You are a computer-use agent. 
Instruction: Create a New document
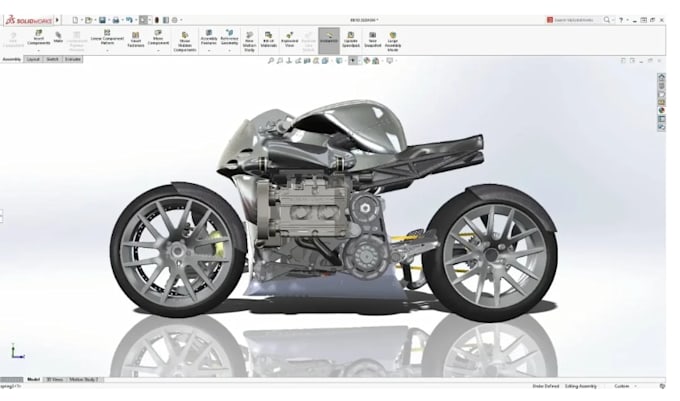click(75, 20)
